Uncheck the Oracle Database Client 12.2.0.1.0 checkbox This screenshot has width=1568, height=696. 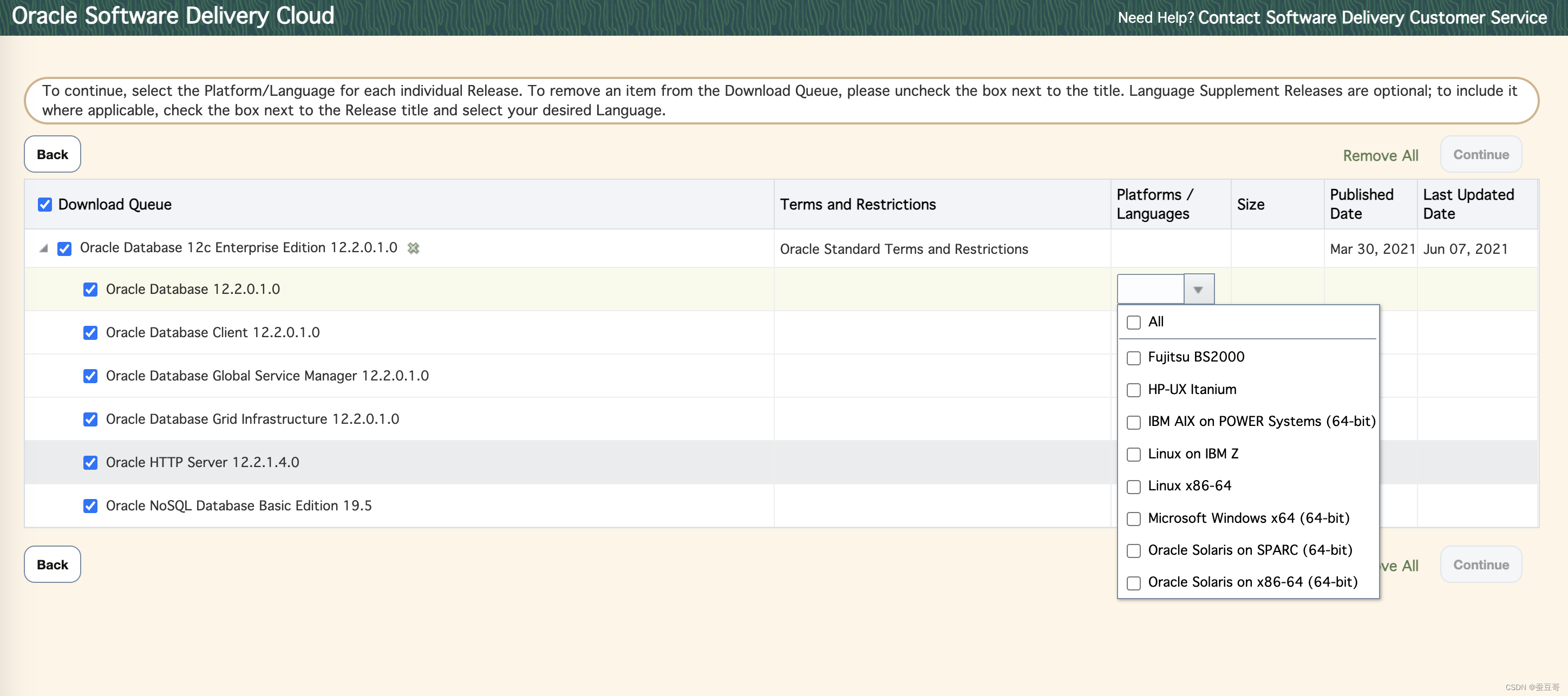(x=91, y=333)
